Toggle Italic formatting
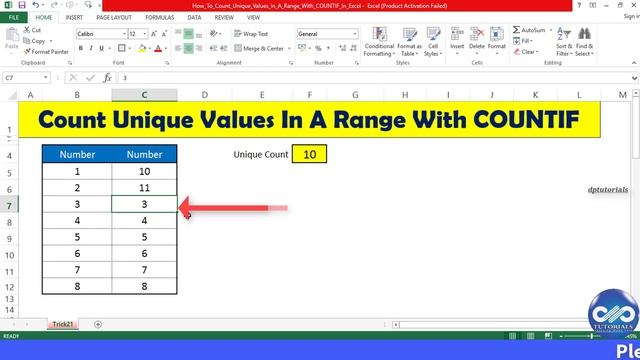The height and width of the screenshot is (360, 640). click(91, 48)
